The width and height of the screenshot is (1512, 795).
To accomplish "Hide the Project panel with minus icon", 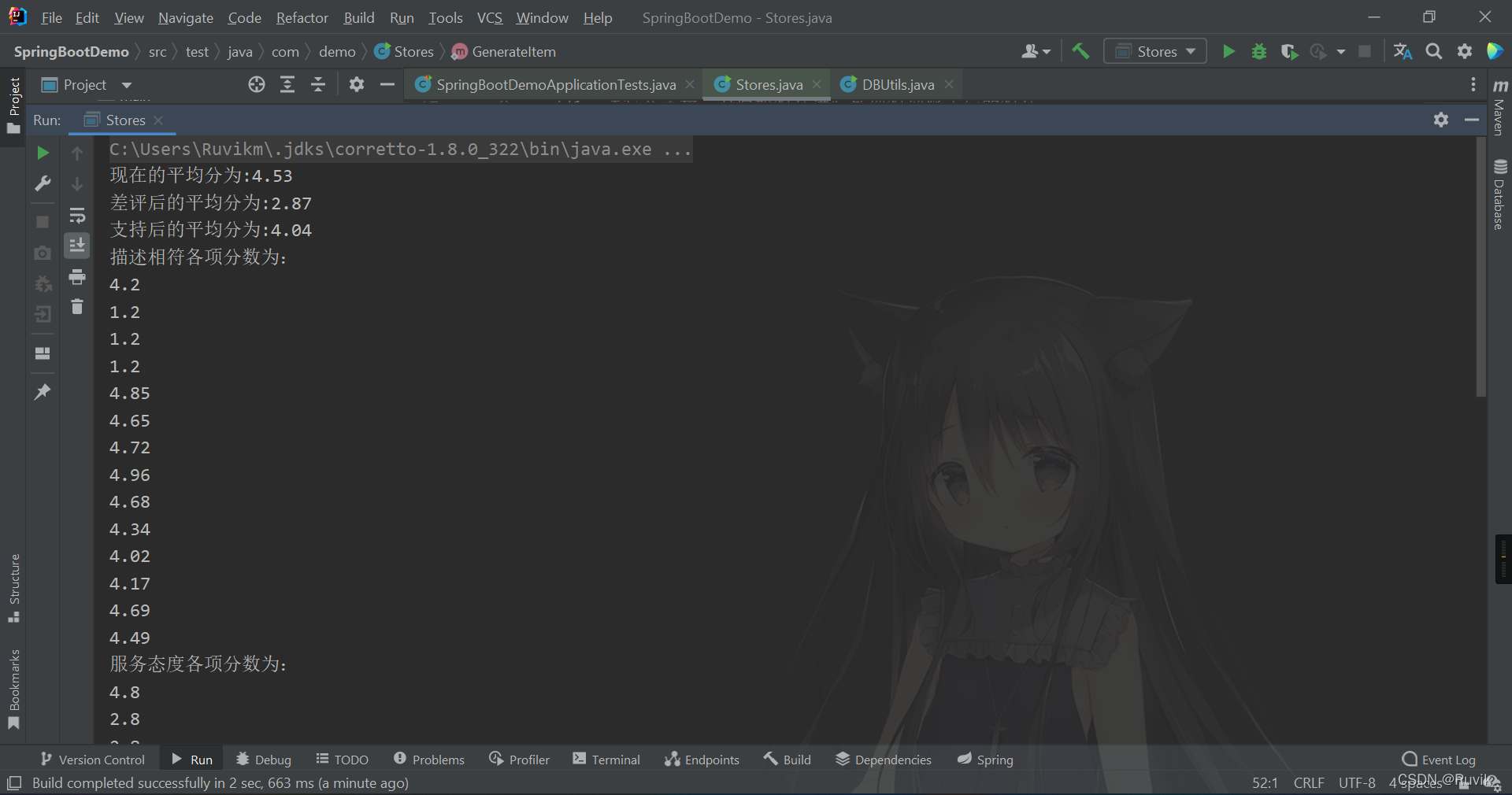I will click(387, 84).
